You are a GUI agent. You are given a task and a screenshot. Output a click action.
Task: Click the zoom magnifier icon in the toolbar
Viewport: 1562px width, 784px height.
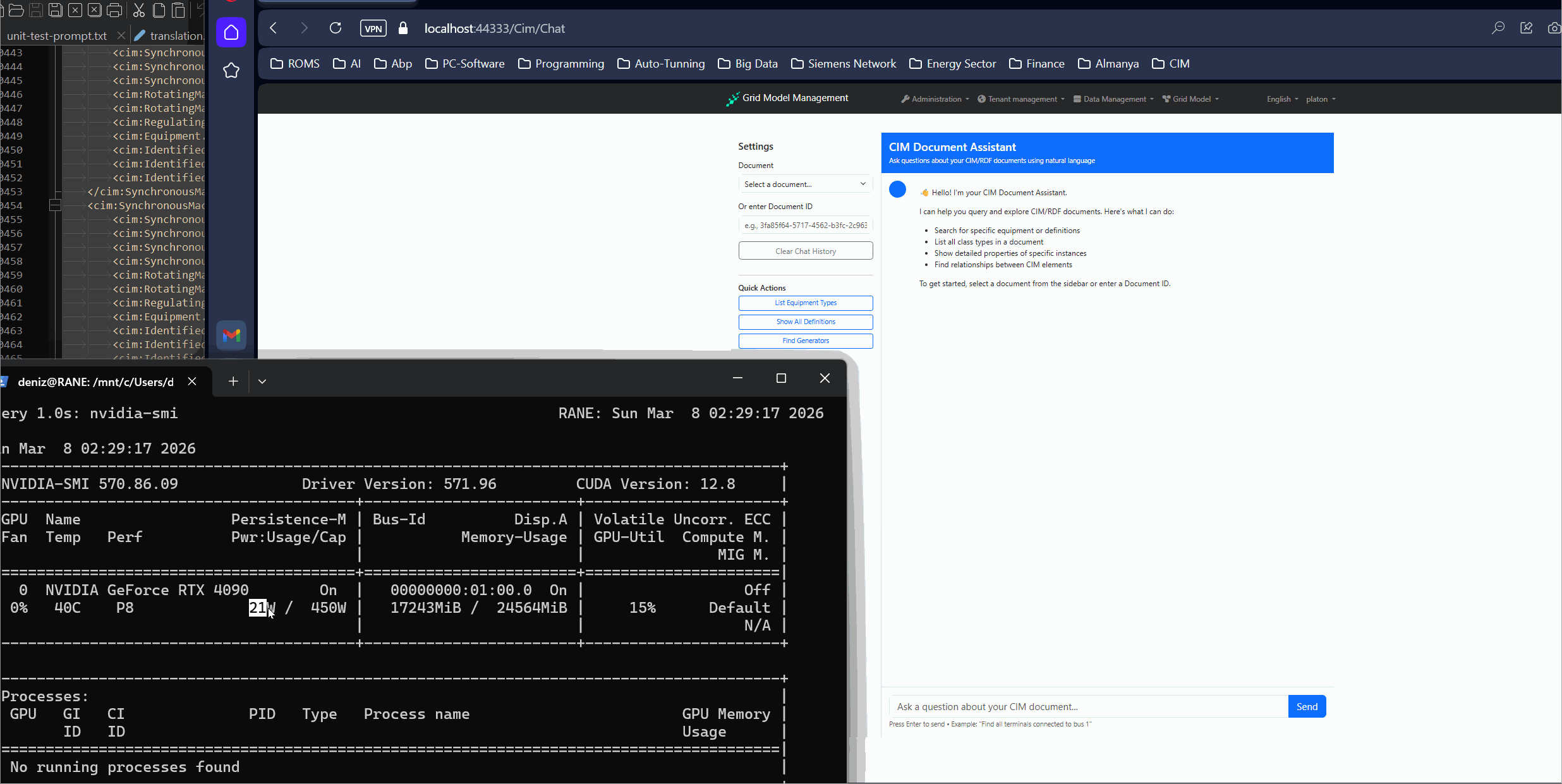1499,28
